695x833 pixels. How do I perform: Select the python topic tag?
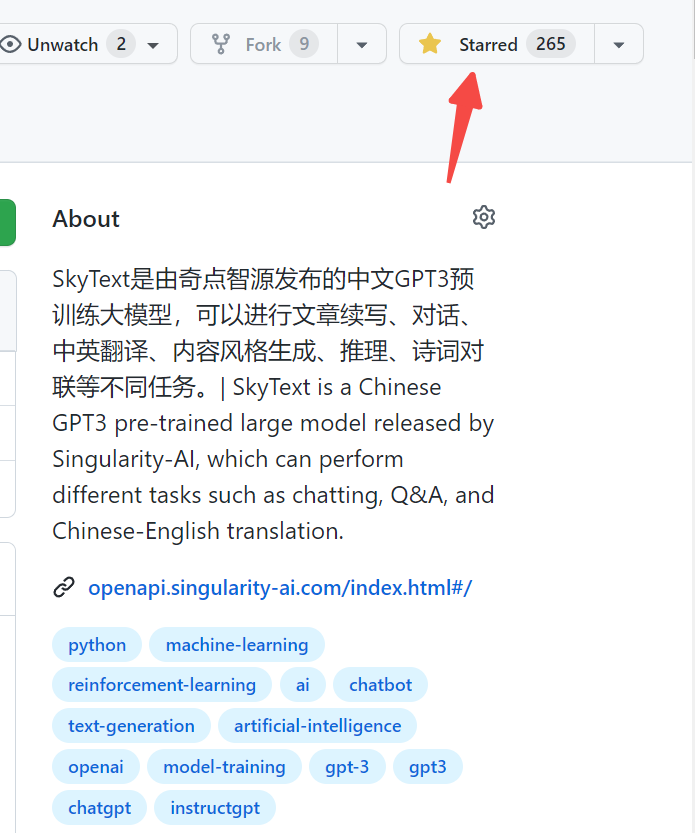(97, 645)
